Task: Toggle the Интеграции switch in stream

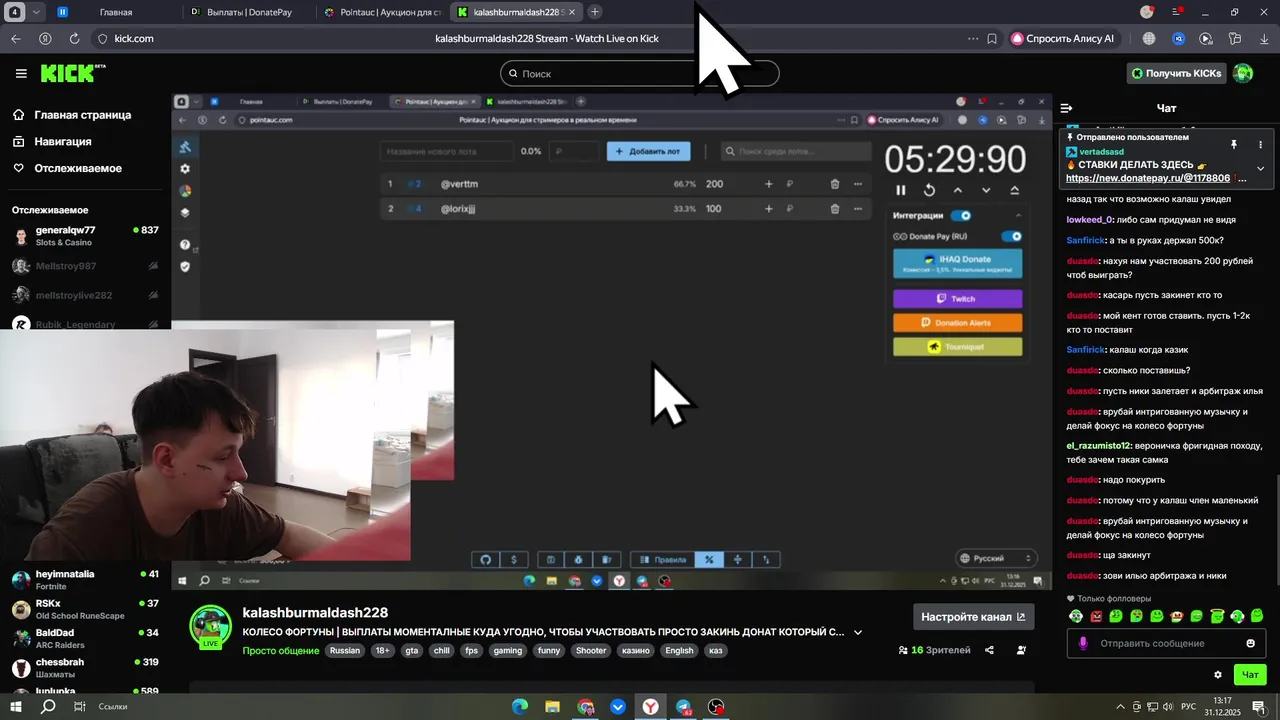Action: point(961,215)
